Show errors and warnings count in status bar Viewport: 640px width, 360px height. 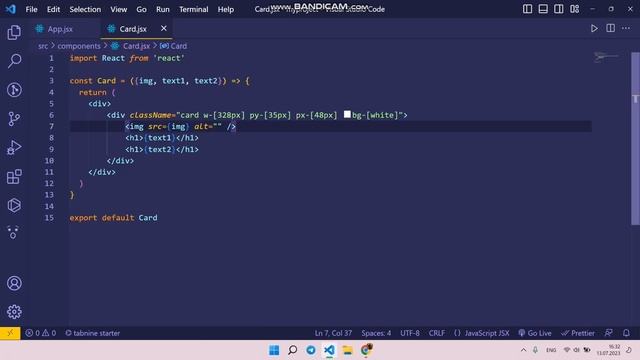point(41,333)
